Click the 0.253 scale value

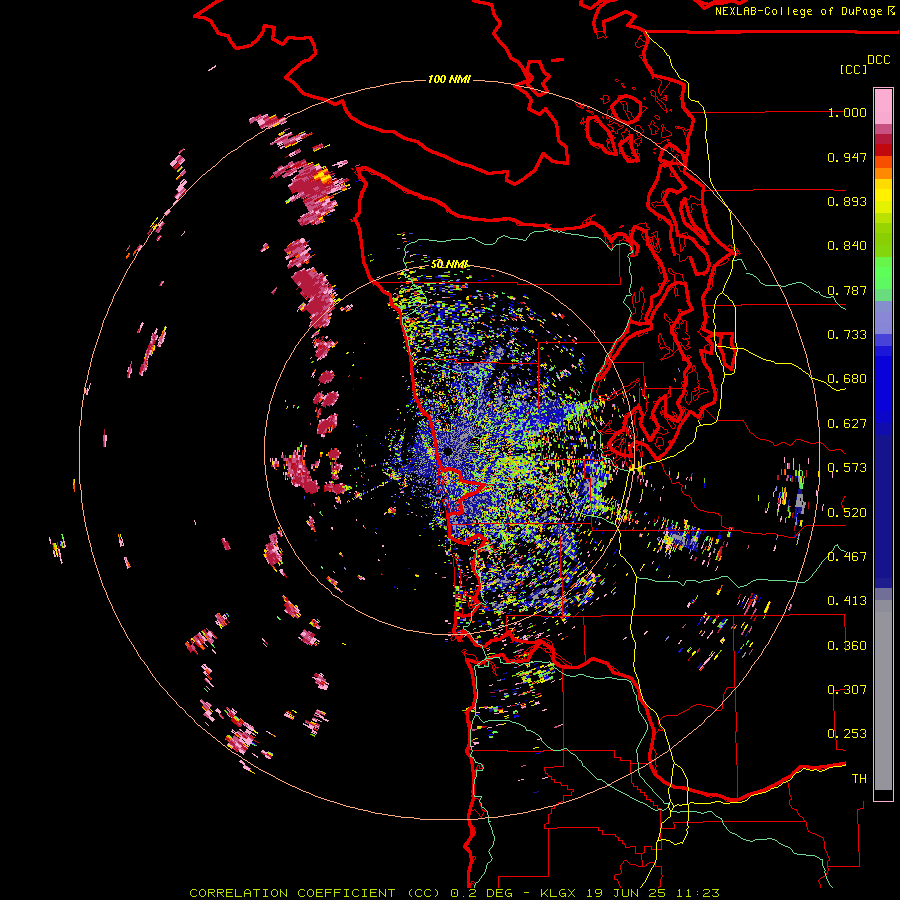pos(847,734)
